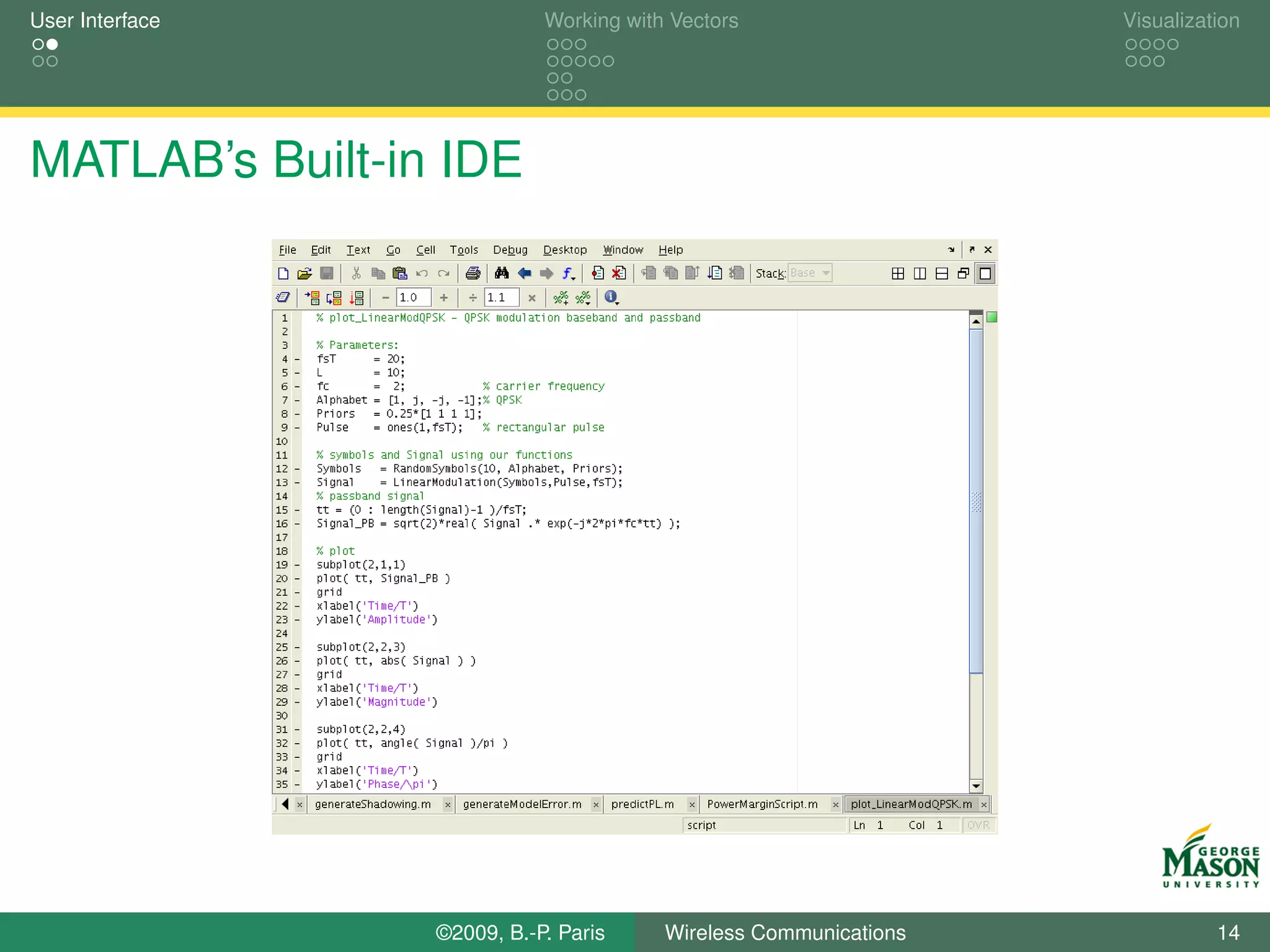This screenshot has height=952, width=1270.
Task: Open the cell mode info icon
Action: pos(611,298)
